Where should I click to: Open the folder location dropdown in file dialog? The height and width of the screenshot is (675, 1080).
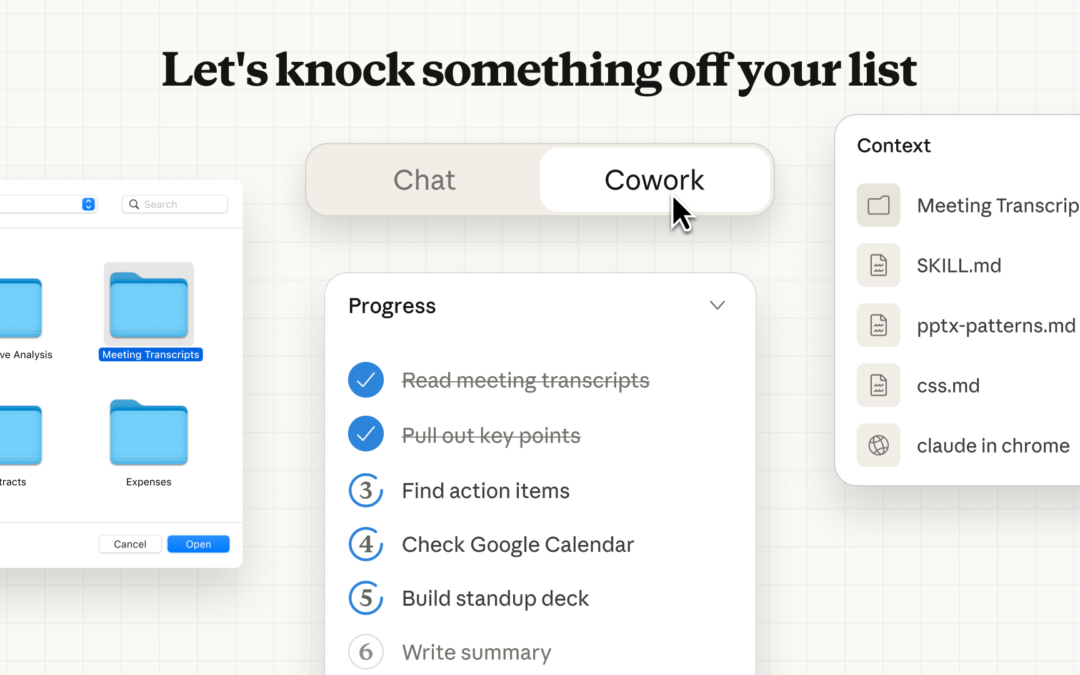coord(88,204)
